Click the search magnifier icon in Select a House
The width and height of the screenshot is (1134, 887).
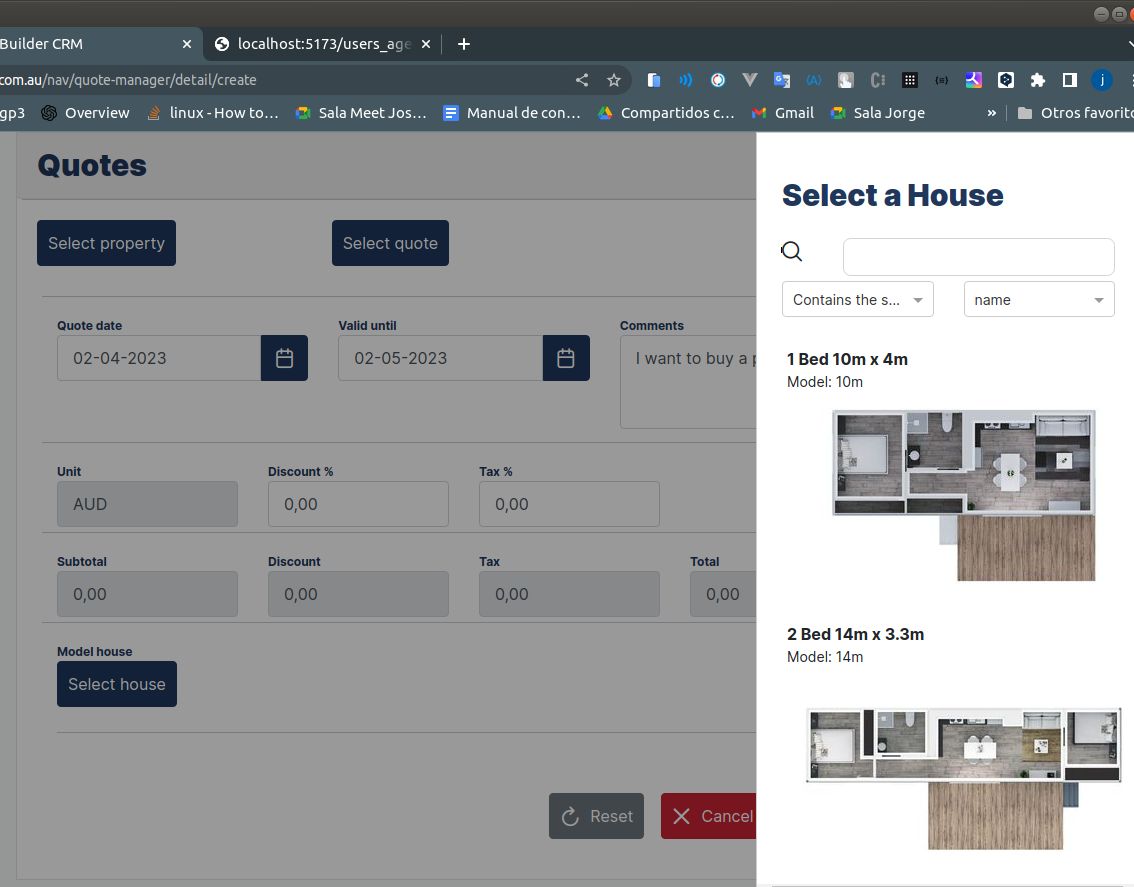[x=792, y=252]
